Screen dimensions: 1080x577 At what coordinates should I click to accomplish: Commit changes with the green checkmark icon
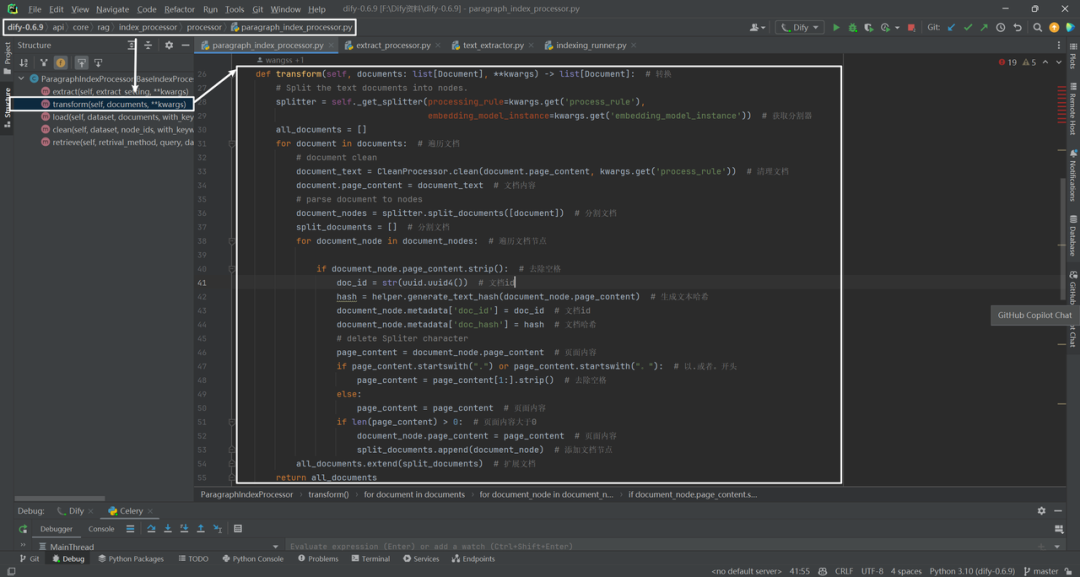click(968, 28)
